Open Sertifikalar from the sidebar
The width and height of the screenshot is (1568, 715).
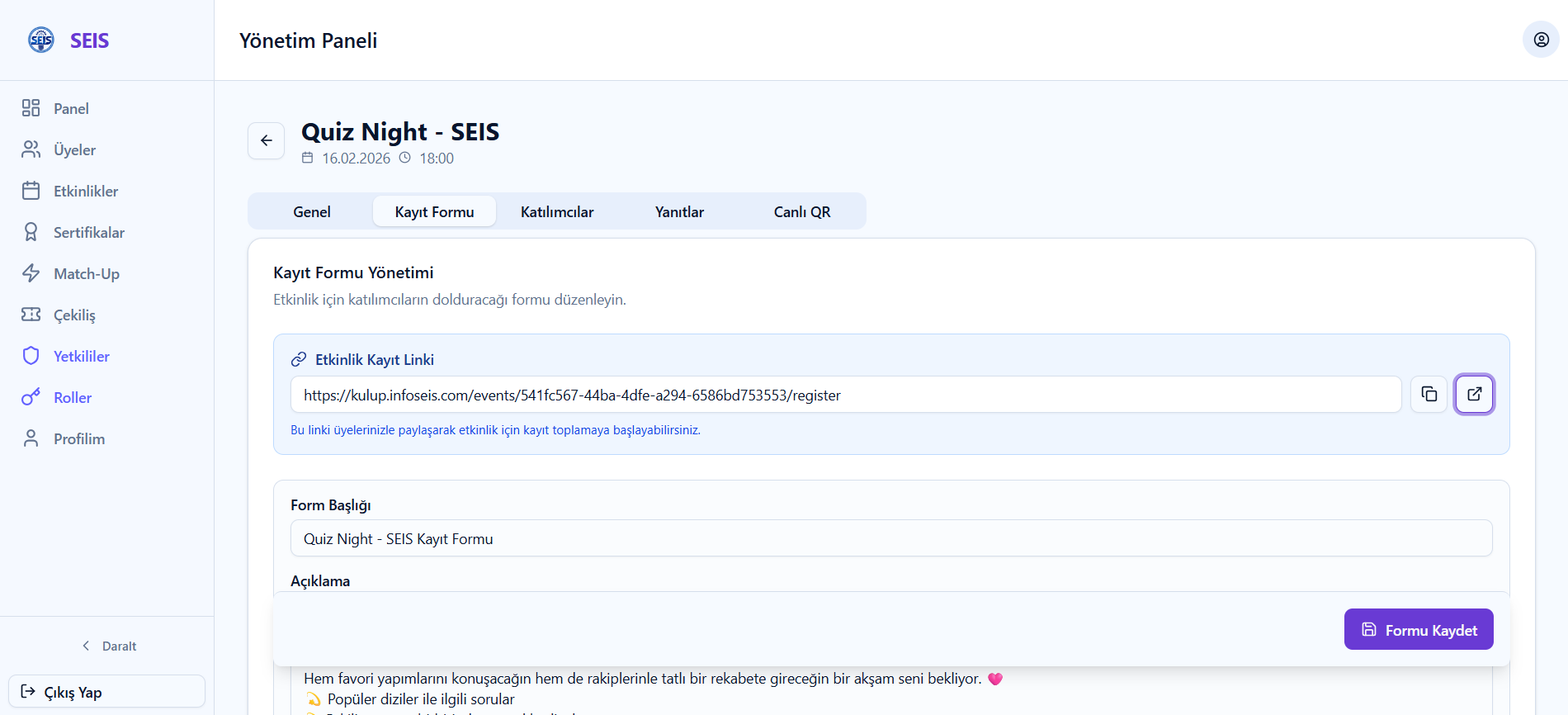point(88,233)
